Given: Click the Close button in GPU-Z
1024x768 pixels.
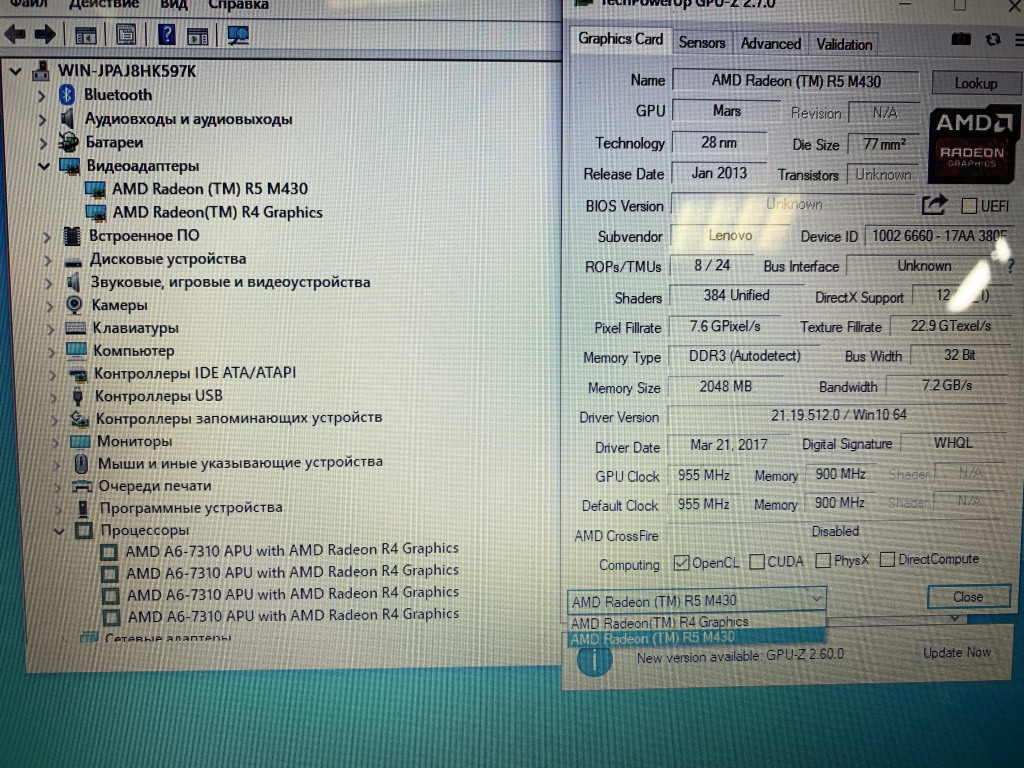Looking at the screenshot, I should coord(968,597).
